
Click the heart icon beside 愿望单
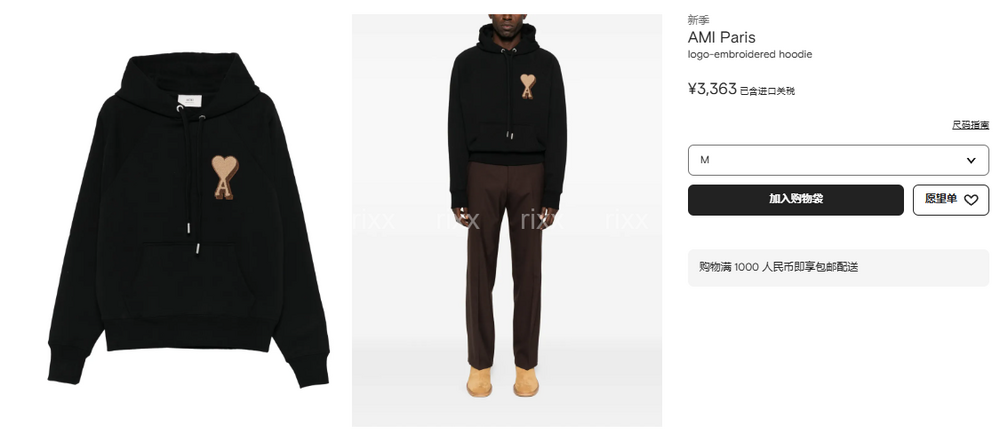971,200
